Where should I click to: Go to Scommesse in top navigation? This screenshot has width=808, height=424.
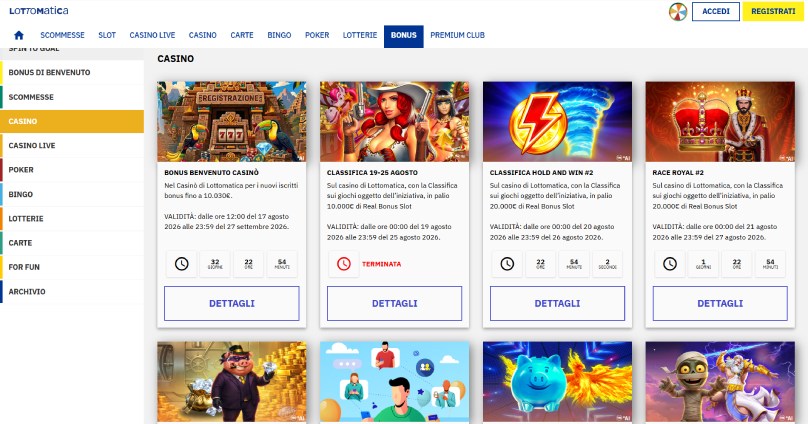coord(62,35)
